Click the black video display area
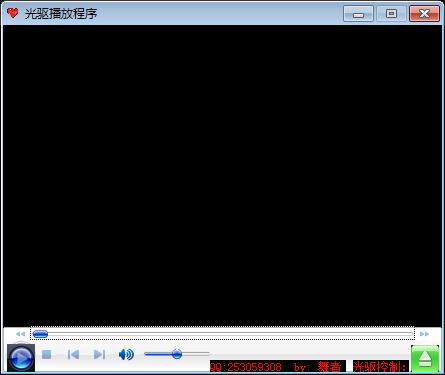 coord(222,176)
